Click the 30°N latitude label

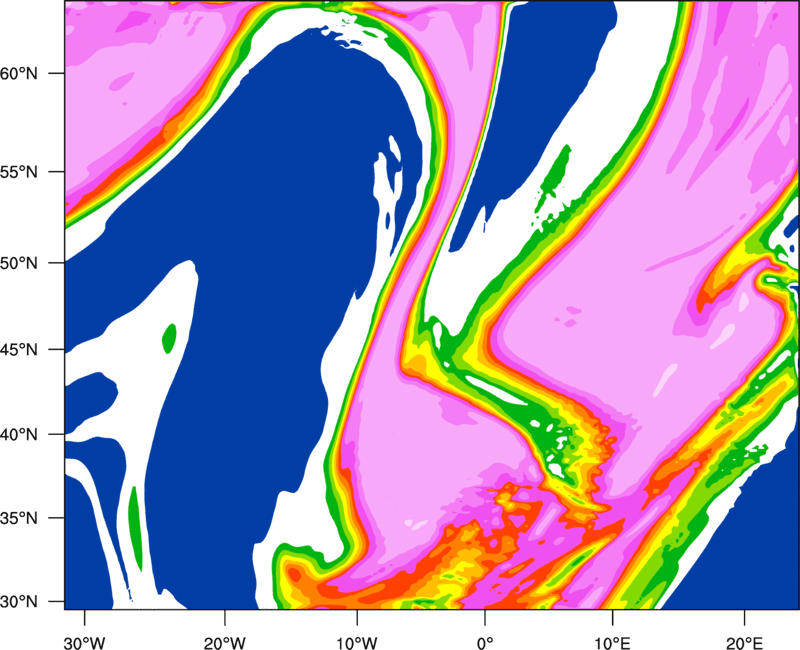(x=19, y=602)
